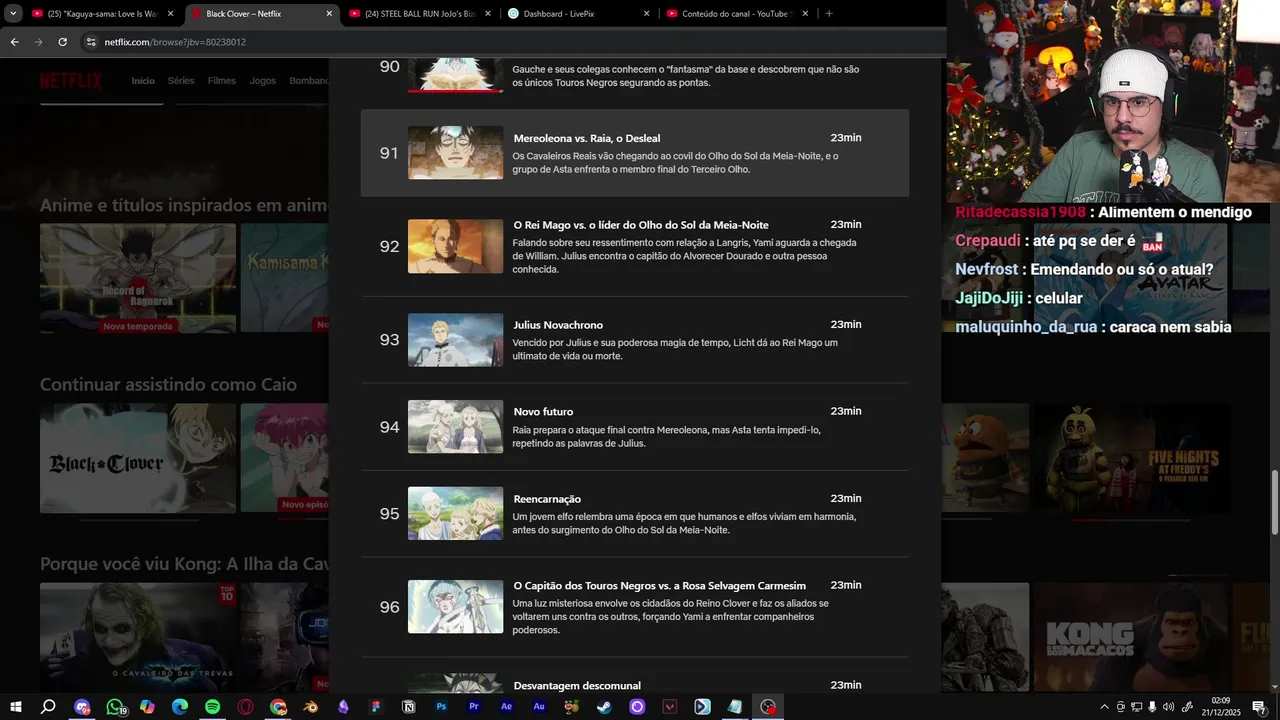Open Figma from the taskbar

[x=376, y=707]
